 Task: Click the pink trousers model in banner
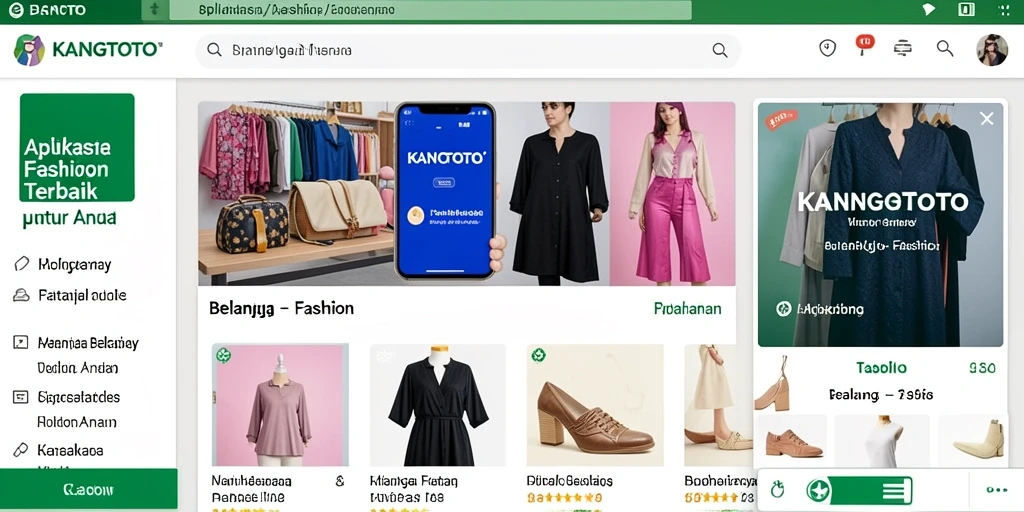pos(673,194)
